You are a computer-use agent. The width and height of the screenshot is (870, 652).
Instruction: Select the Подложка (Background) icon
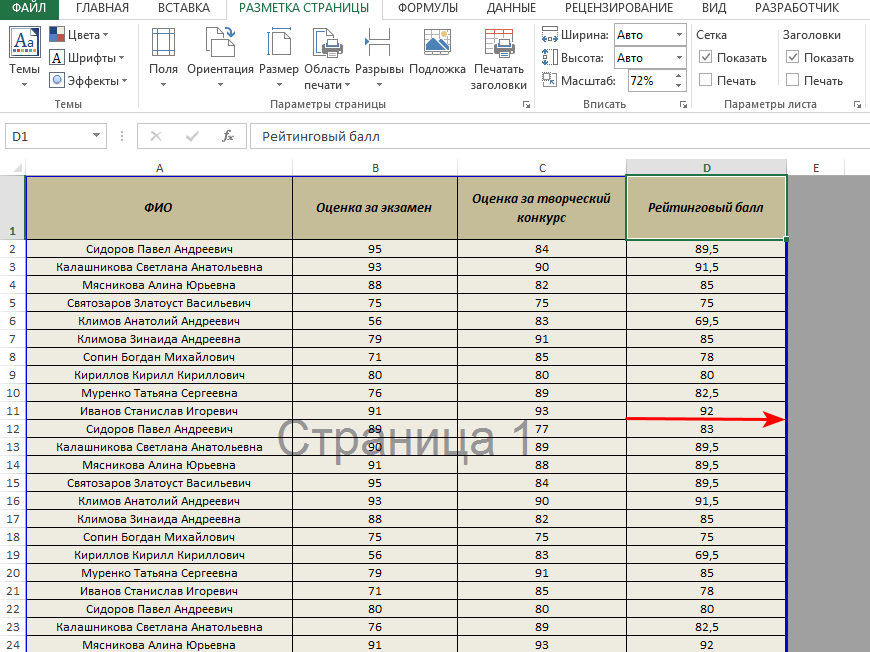tap(437, 44)
